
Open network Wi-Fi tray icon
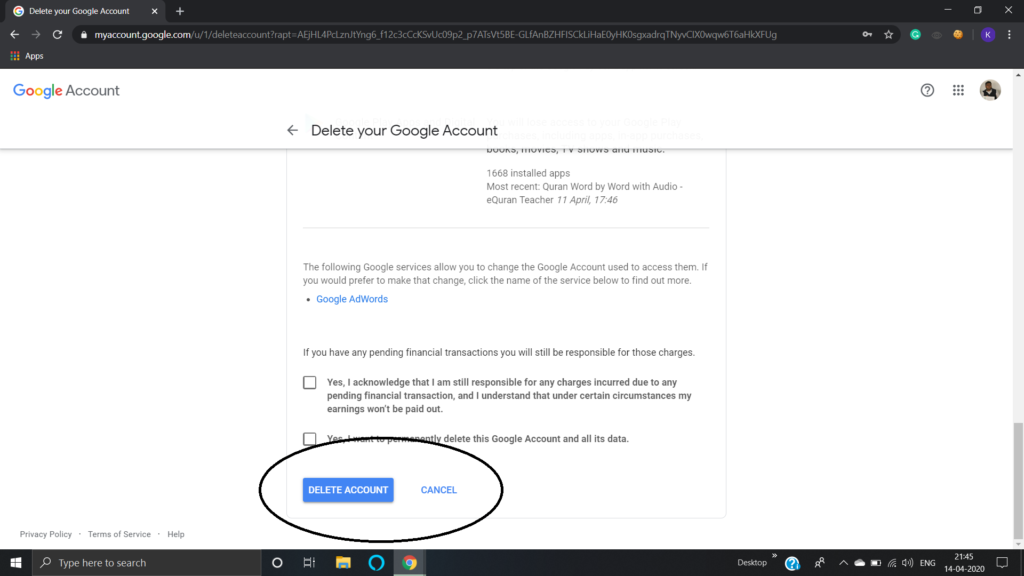(892, 562)
